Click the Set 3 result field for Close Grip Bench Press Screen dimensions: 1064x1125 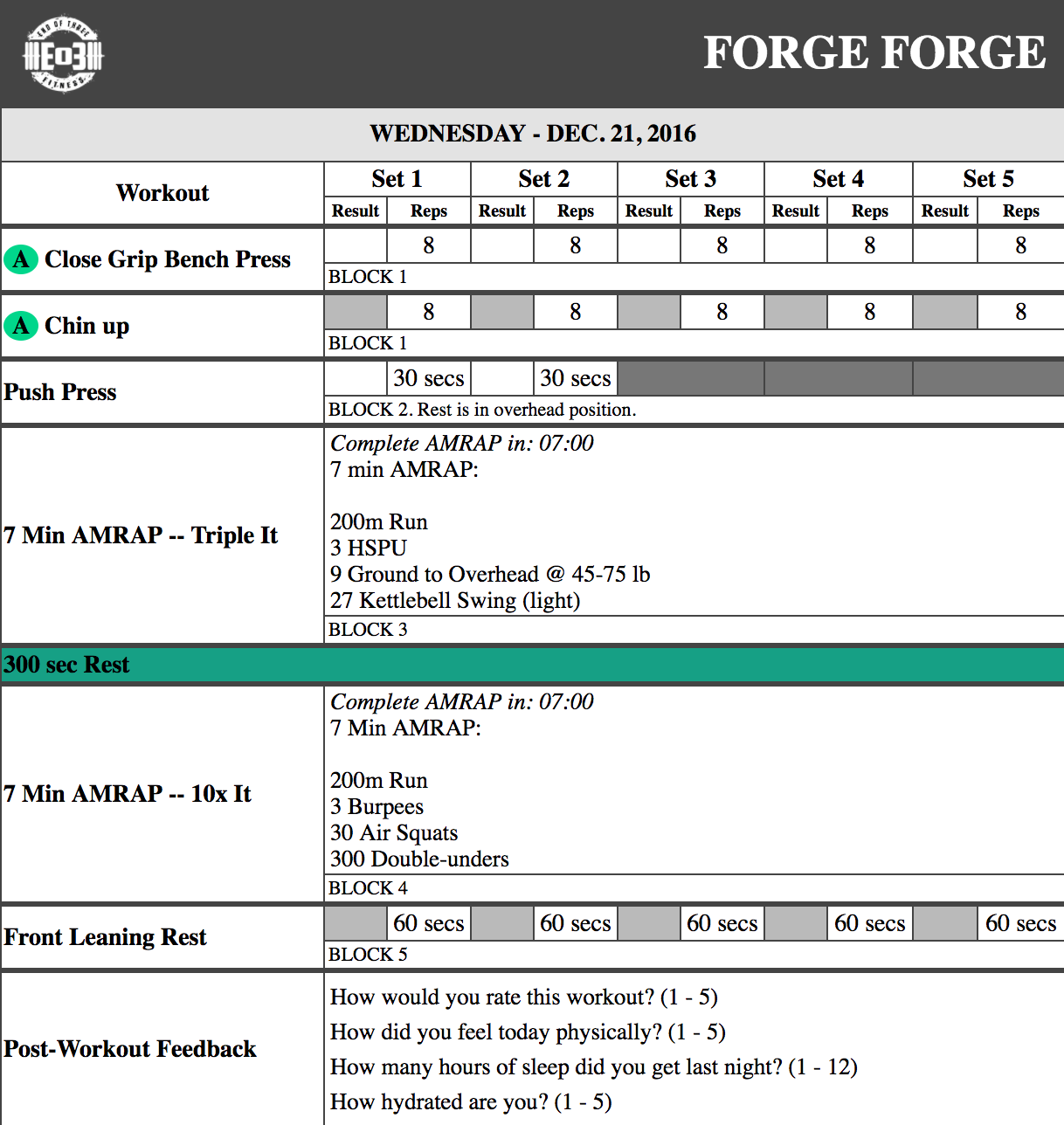[x=649, y=245]
